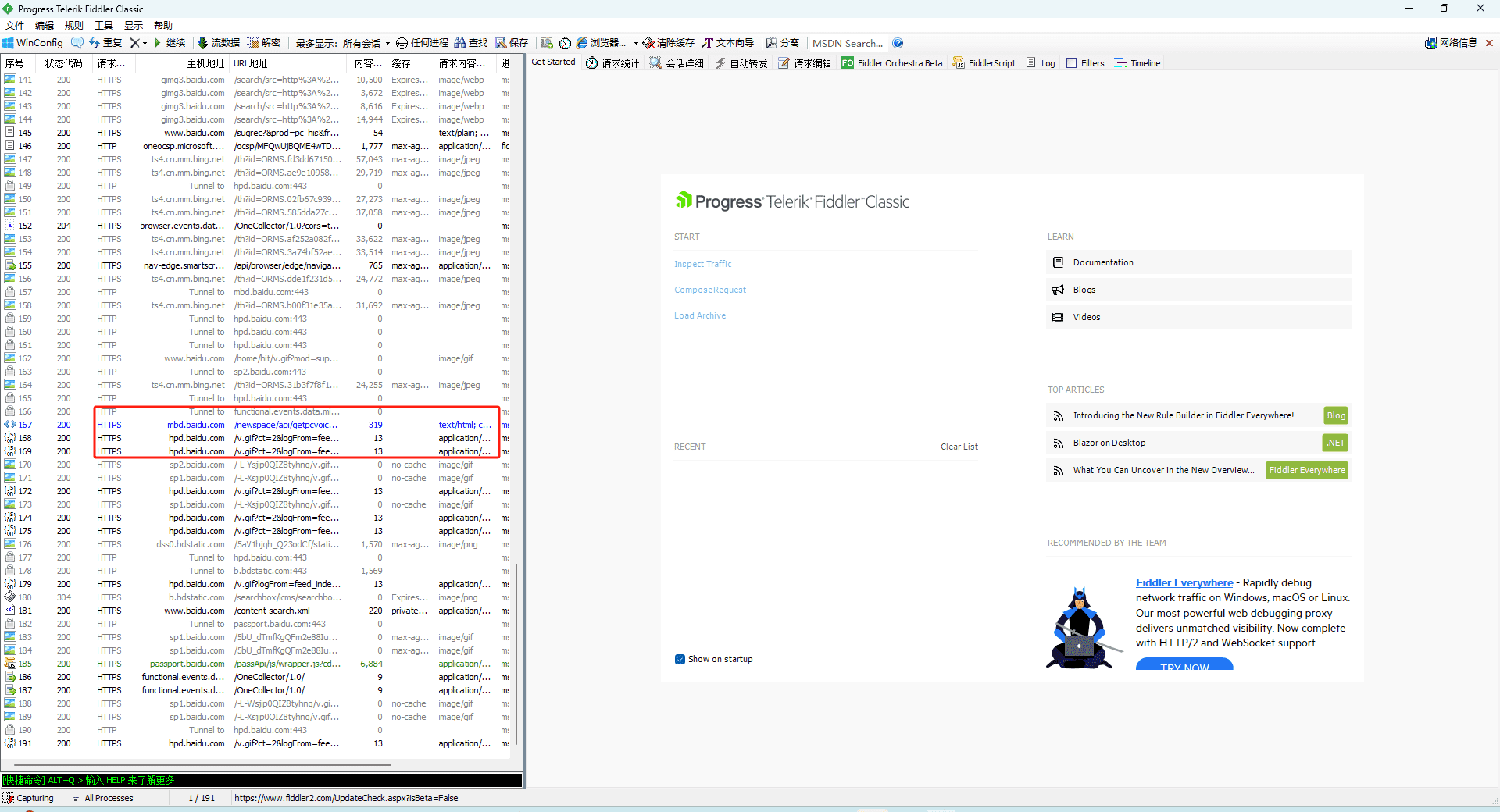Click 分离 (Tearoff) toolbar button
Viewport: 1500px width, 812px height.
[783, 43]
